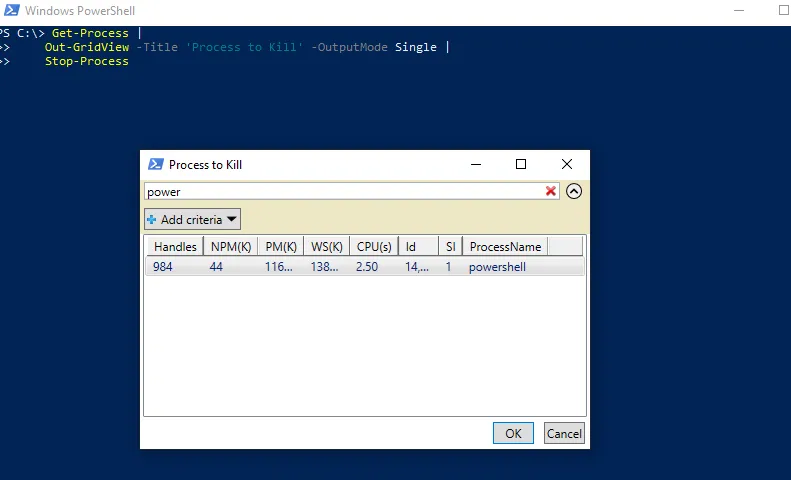Click the filter box containing 'power'
Screen dimensions: 791x480
pyautogui.click(x=340, y=191)
